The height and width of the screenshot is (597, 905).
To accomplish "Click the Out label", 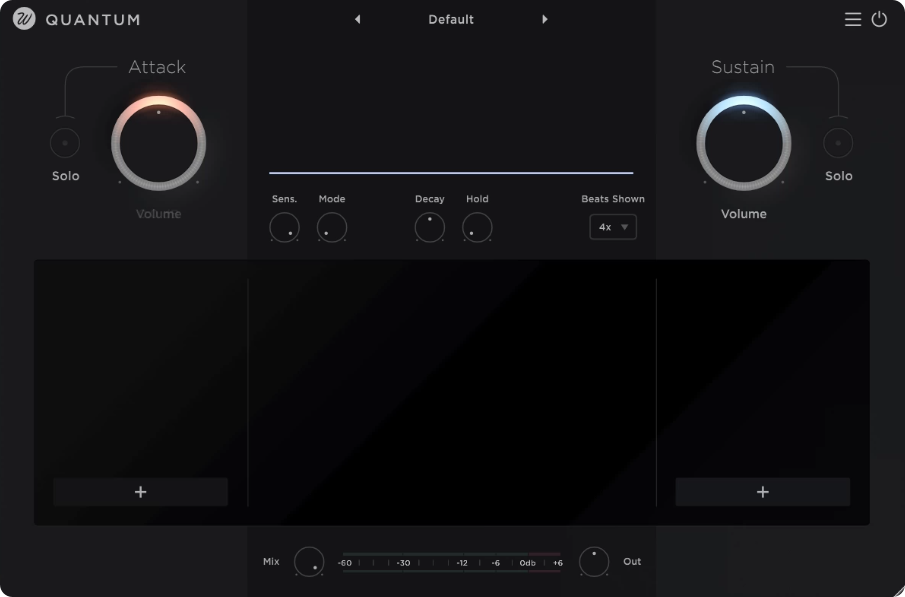I will (x=632, y=561).
